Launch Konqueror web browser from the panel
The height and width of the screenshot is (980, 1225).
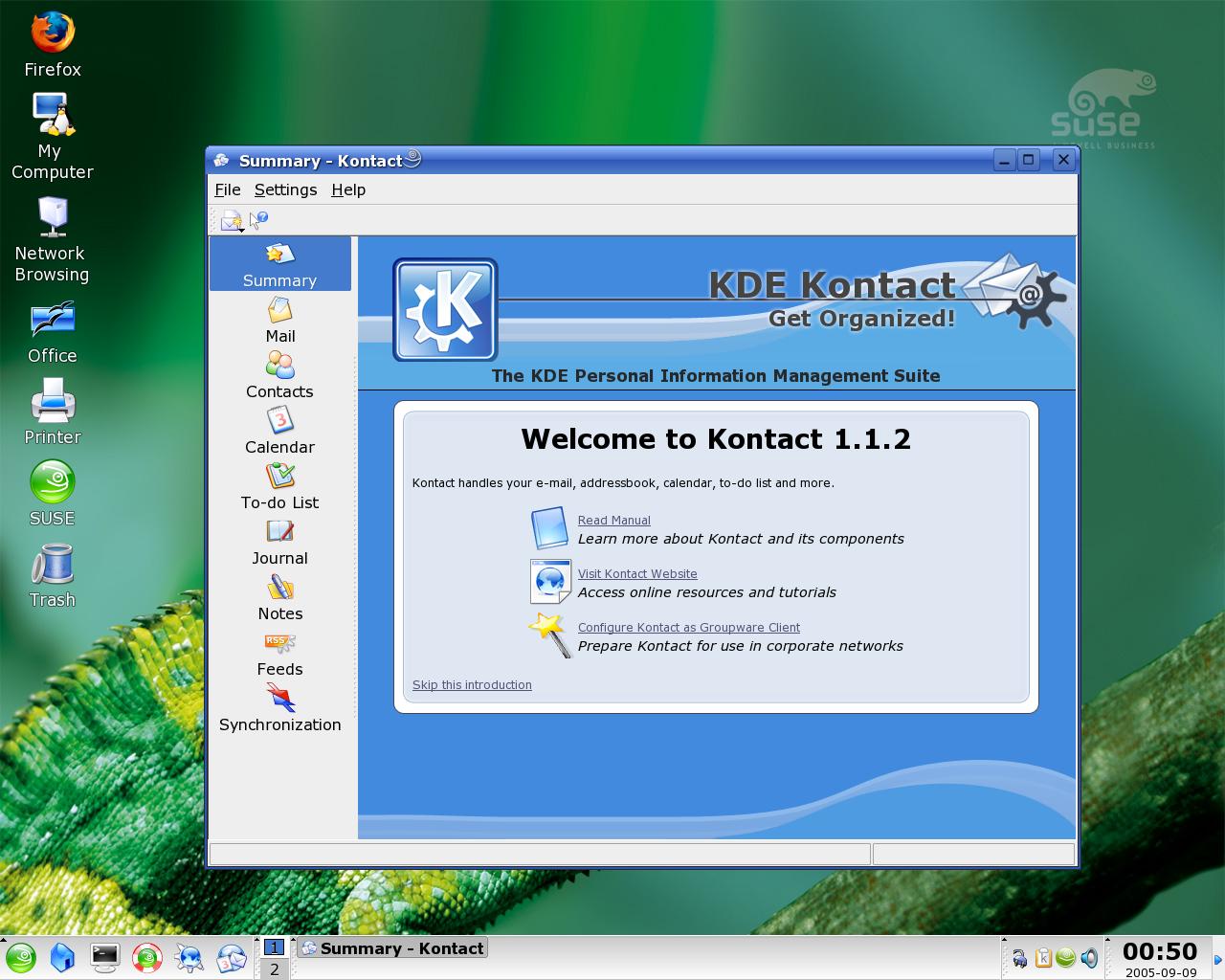coord(189,957)
